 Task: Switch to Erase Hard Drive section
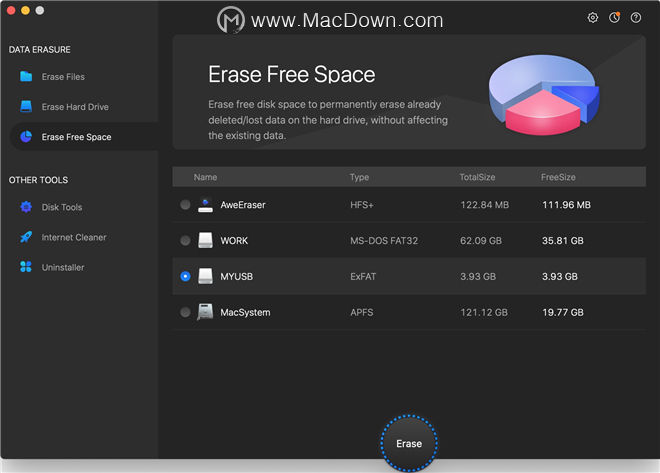point(75,107)
